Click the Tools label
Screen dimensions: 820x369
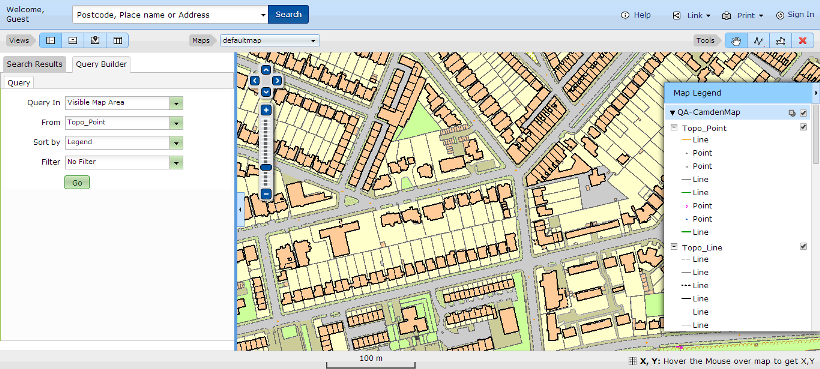705,40
